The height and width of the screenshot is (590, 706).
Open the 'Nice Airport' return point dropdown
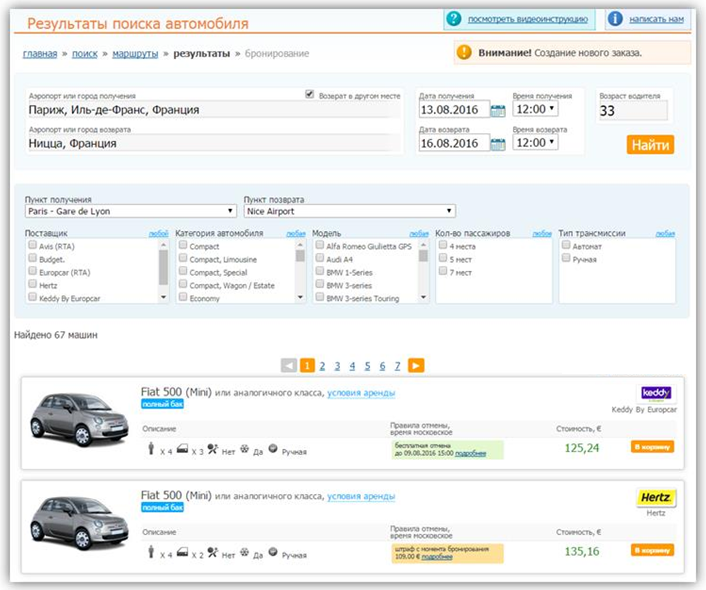(x=349, y=211)
